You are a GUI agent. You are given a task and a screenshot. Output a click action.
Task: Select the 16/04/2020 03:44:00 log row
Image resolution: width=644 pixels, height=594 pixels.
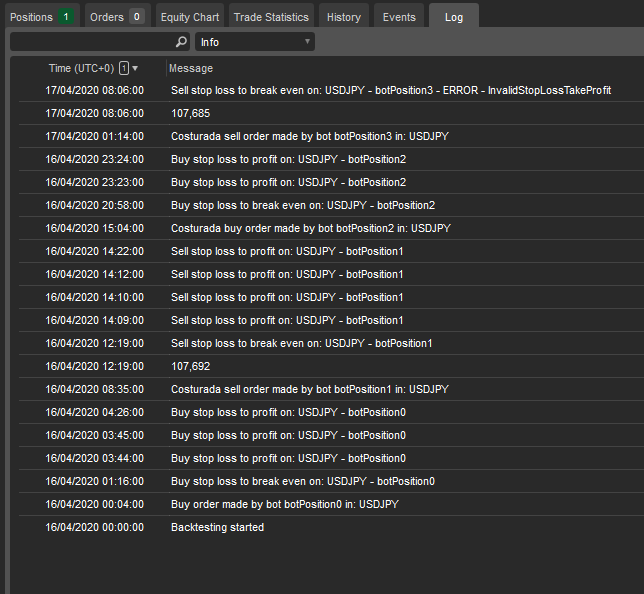coord(331,458)
